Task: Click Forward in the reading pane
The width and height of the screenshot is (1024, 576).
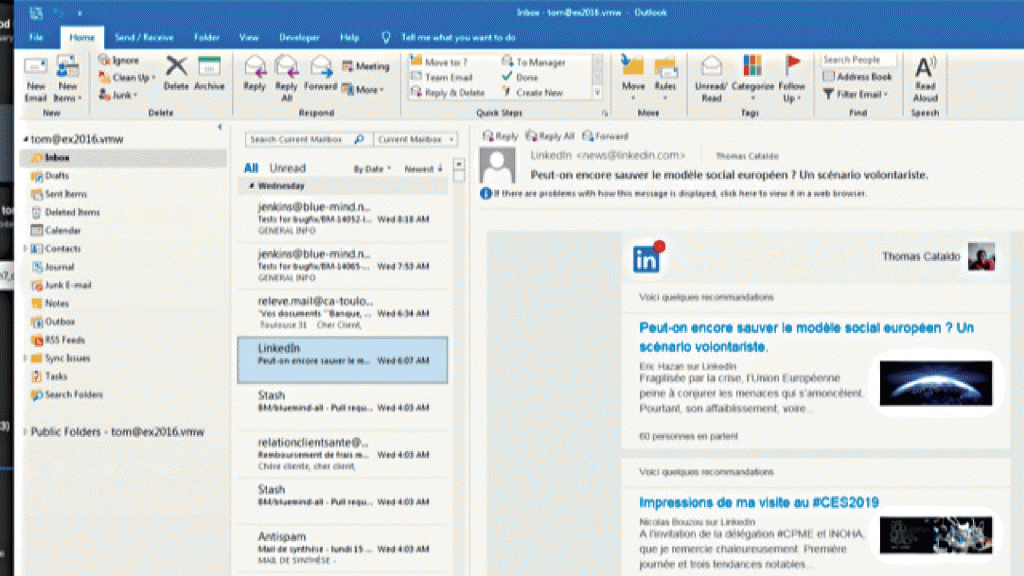Action: pos(605,136)
